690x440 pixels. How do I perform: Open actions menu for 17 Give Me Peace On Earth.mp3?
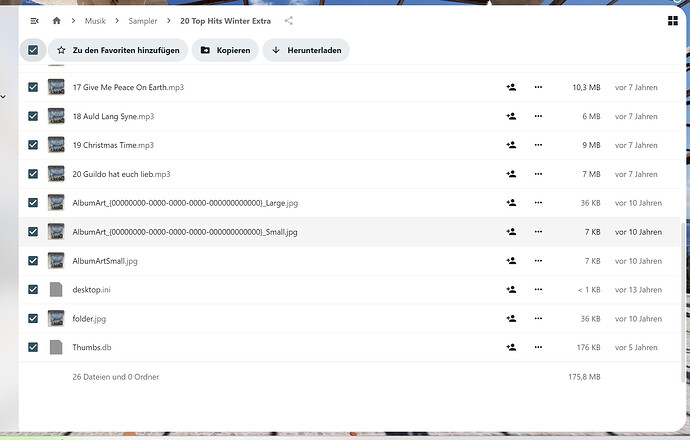click(x=538, y=87)
